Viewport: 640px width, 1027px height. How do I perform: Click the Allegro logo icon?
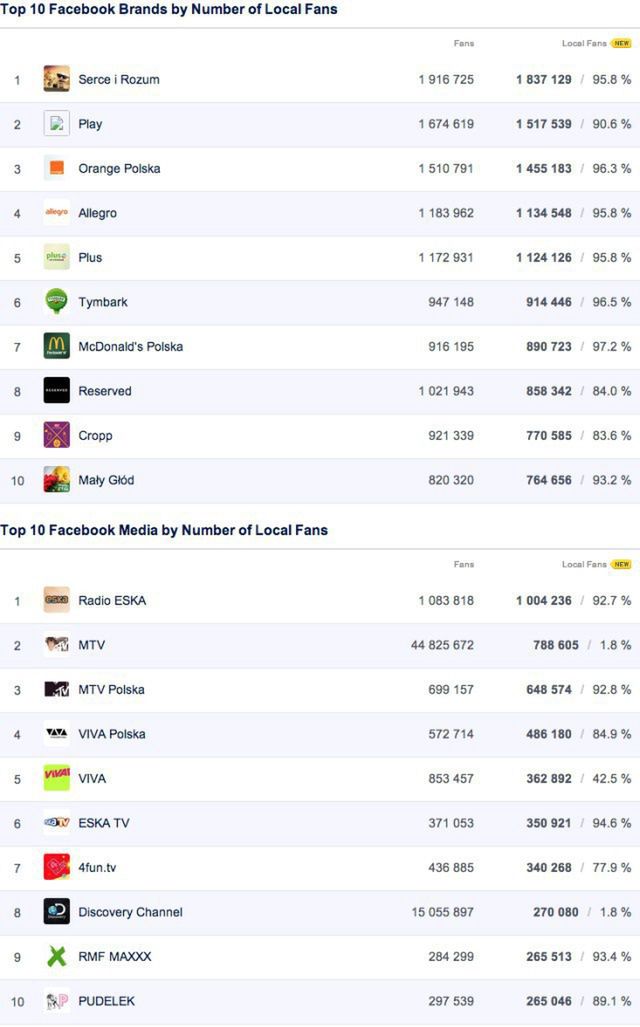(57, 213)
